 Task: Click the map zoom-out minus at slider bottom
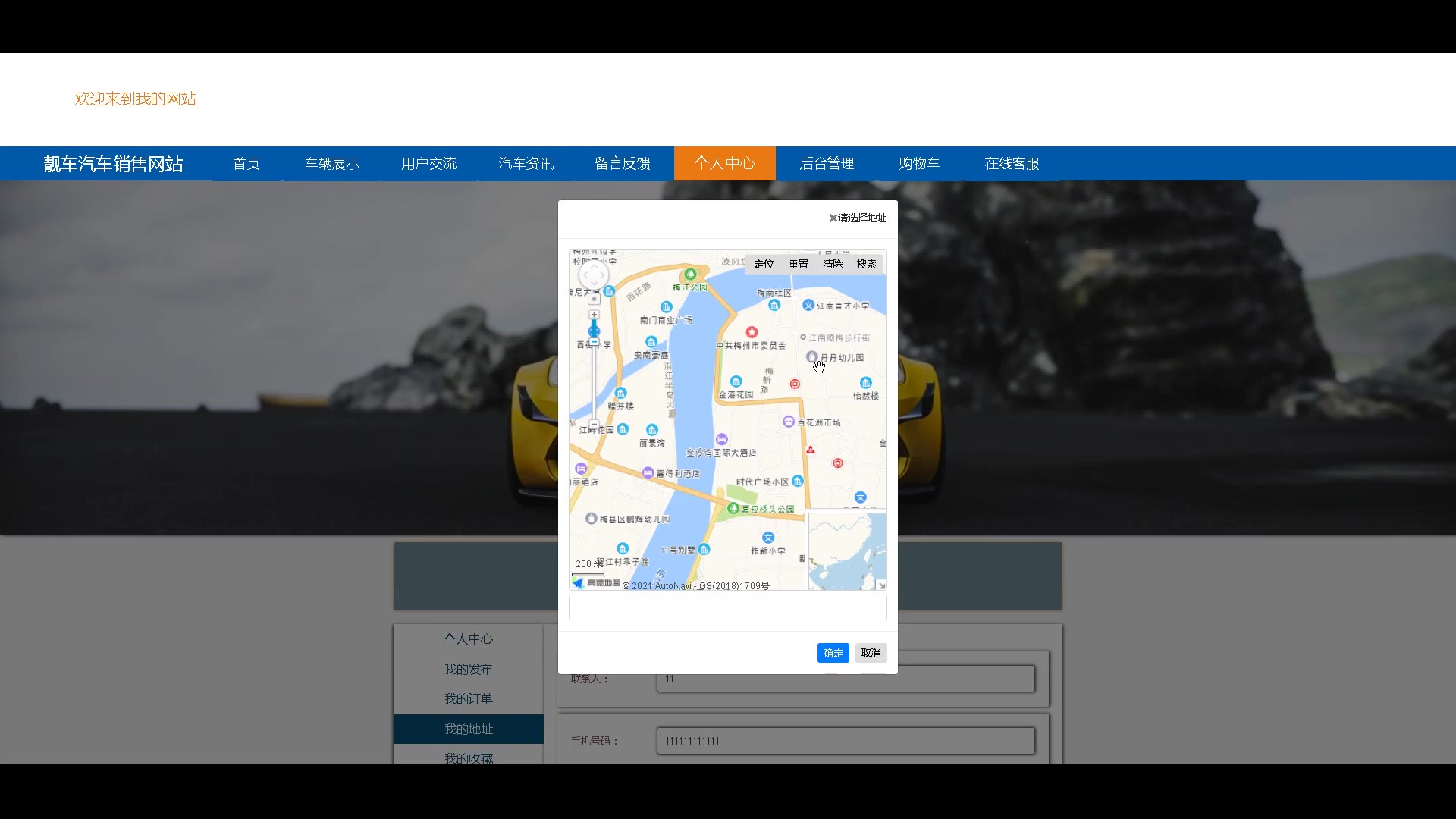coord(594,425)
